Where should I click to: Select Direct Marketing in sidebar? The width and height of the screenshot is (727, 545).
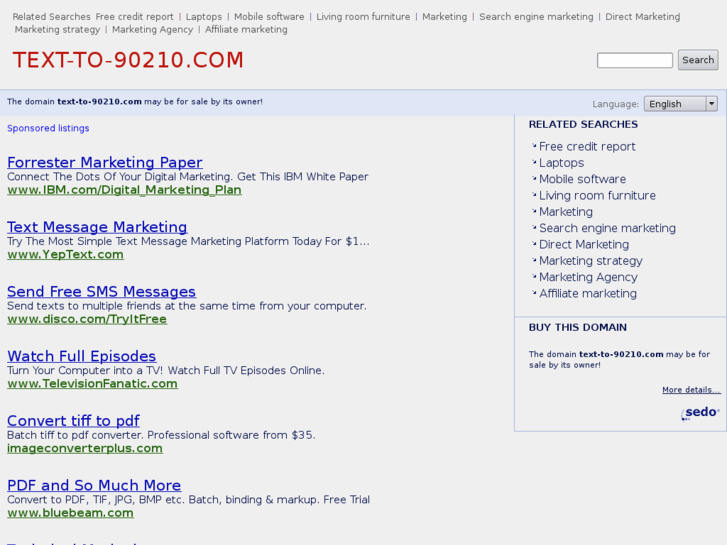[x=584, y=244]
